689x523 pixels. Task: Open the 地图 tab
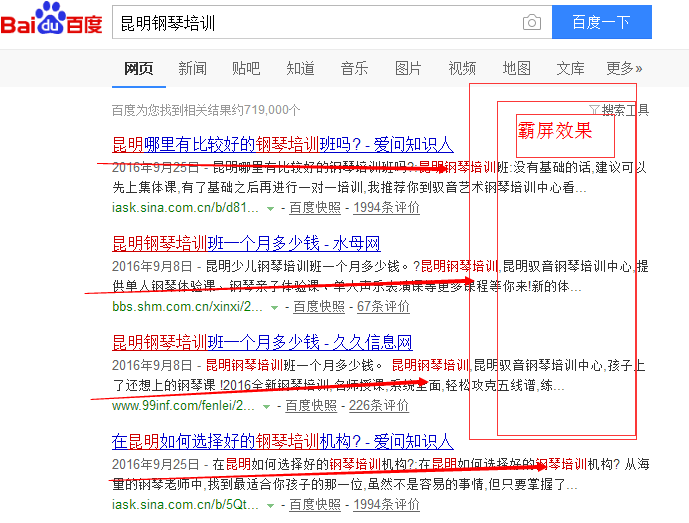[x=516, y=69]
